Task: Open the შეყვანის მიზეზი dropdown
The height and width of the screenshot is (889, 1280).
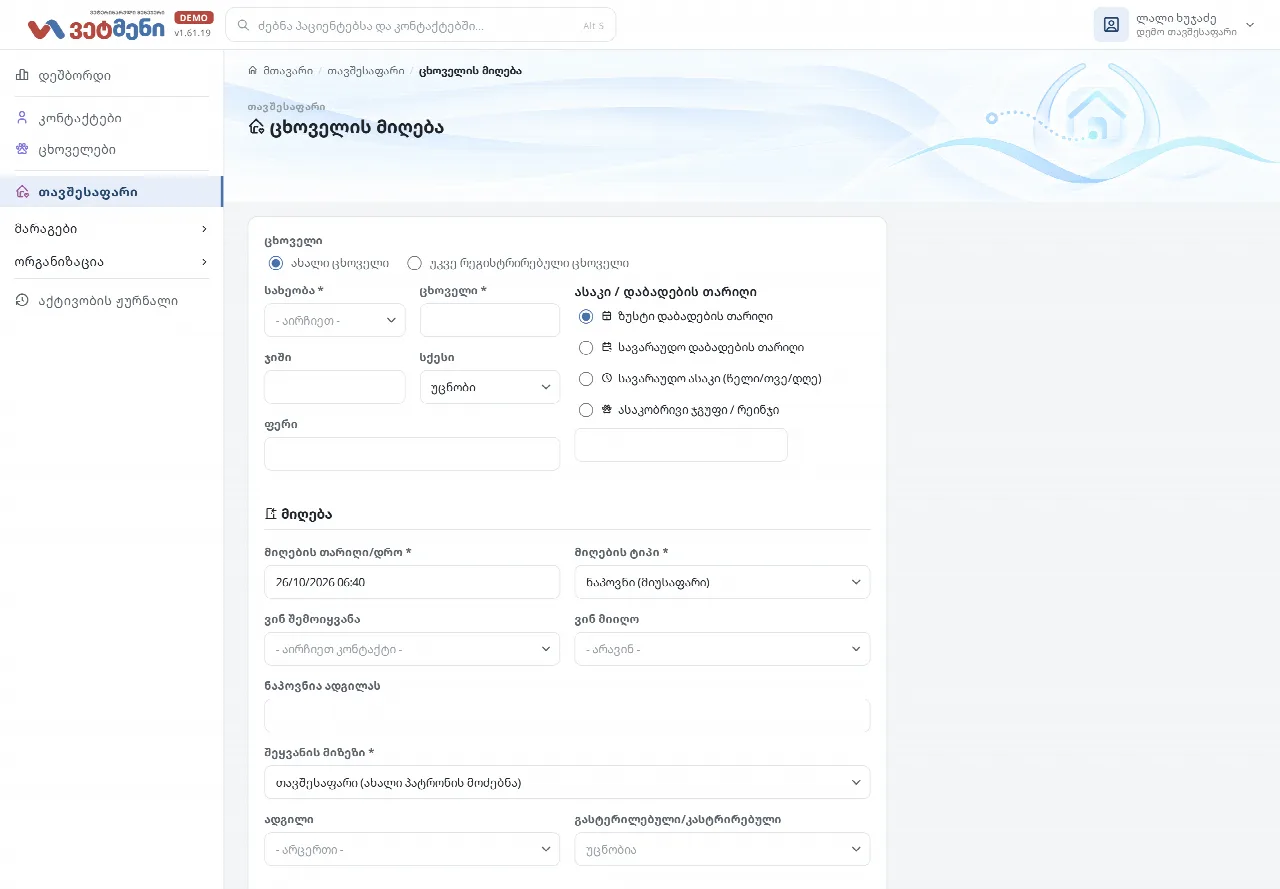Action: 567,782
